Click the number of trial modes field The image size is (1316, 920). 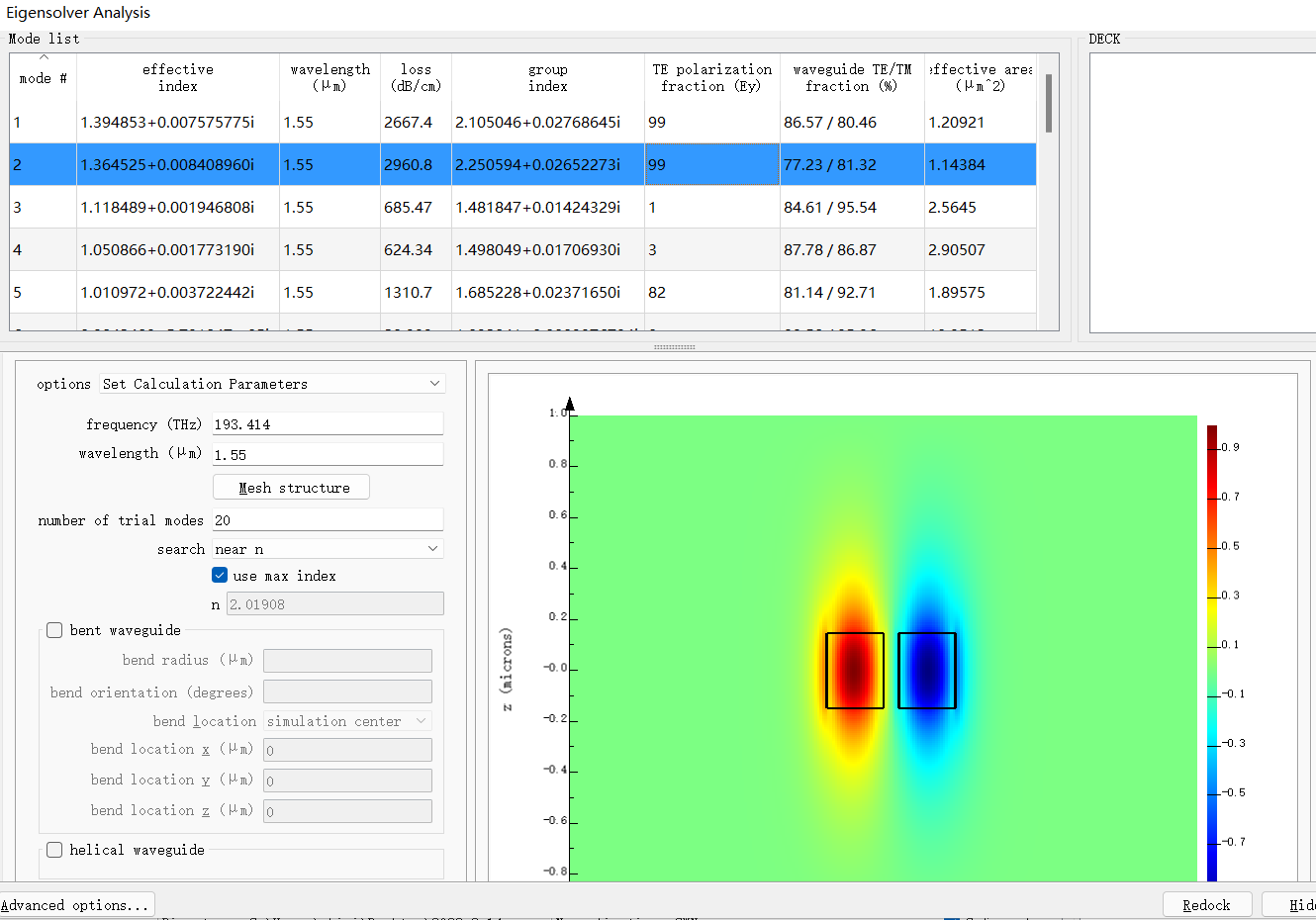coord(328,520)
